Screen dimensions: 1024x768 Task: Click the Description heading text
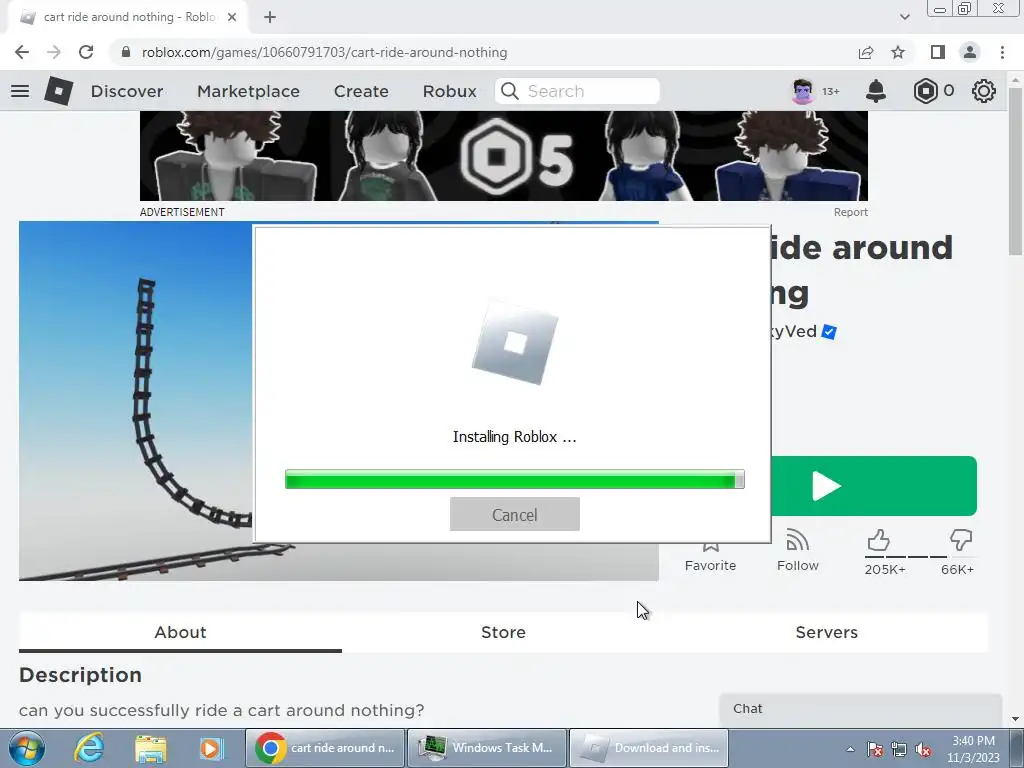click(80, 675)
